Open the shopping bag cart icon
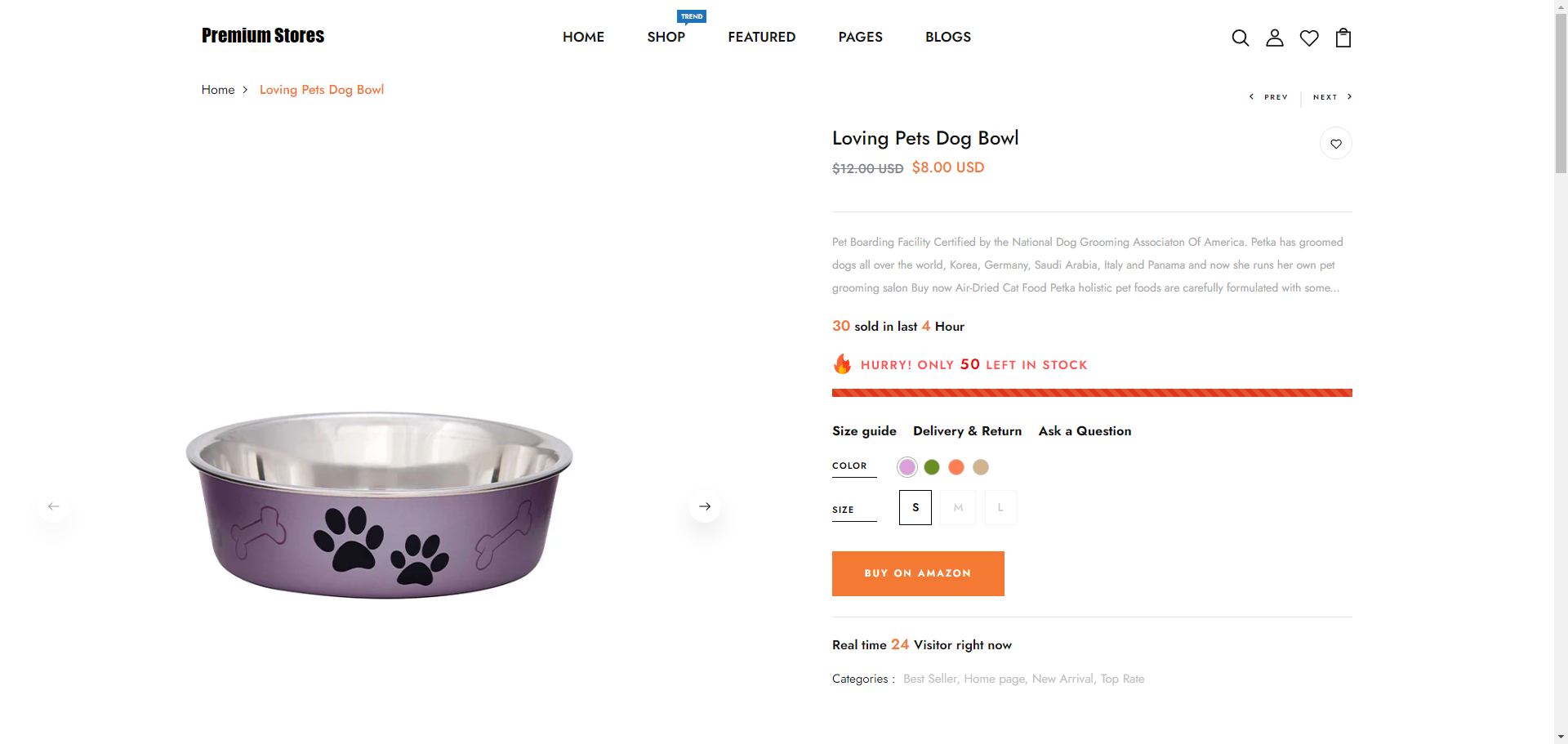The height and width of the screenshot is (744, 1568). tap(1343, 38)
